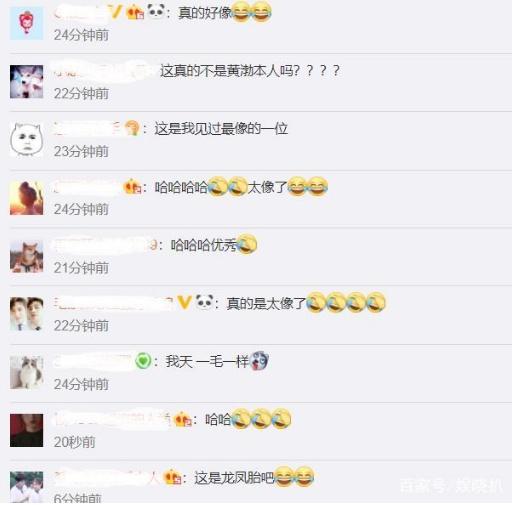Click the fluffy cat avatar beside 我天一毛一样
This screenshot has height=505, width=512.
coord(26,372)
